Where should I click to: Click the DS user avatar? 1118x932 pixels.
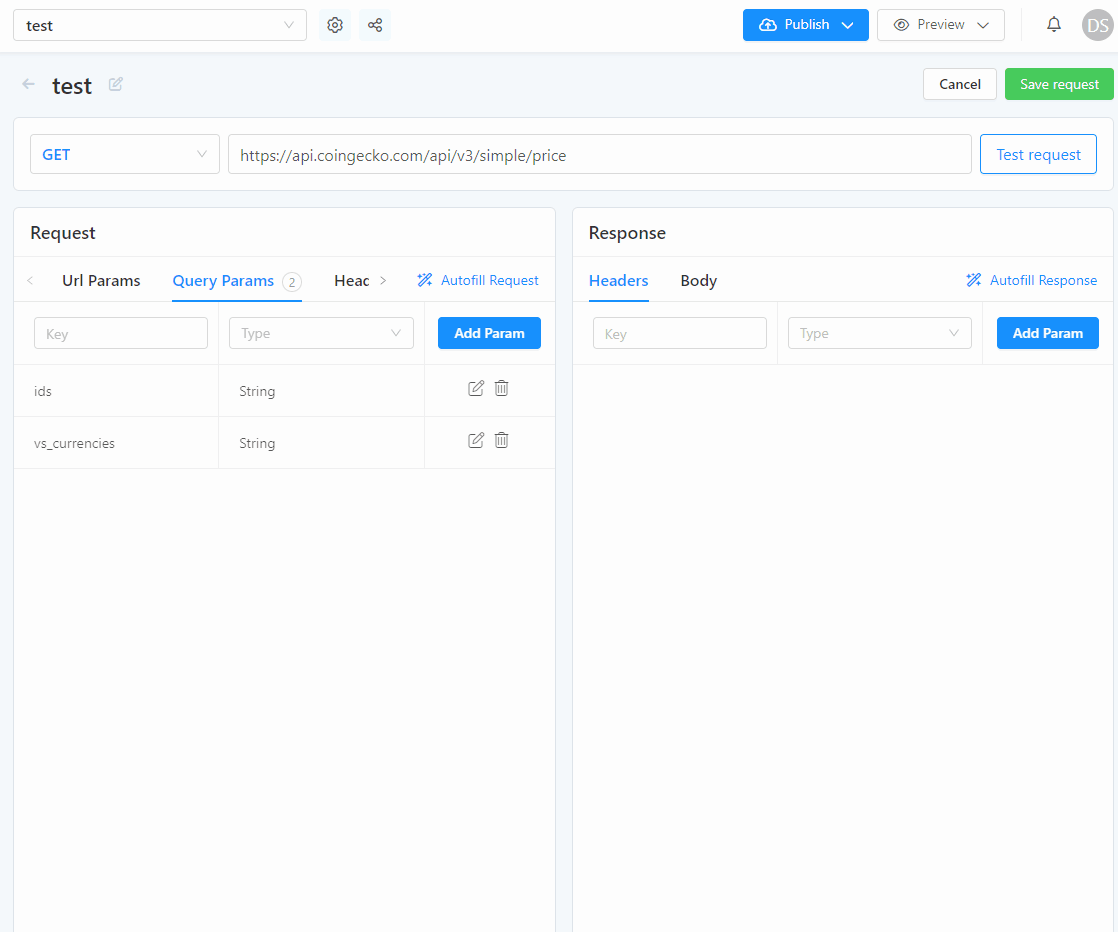click(1097, 25)
